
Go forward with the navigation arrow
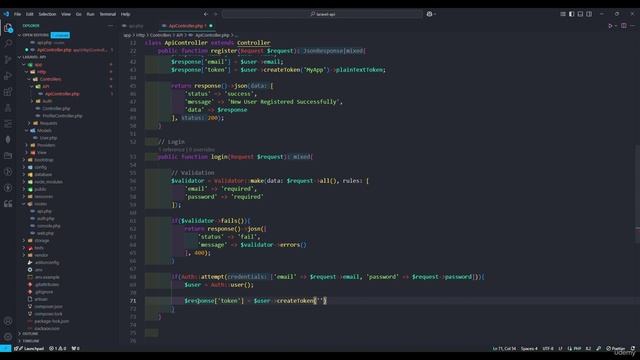(x=216, y=14)
